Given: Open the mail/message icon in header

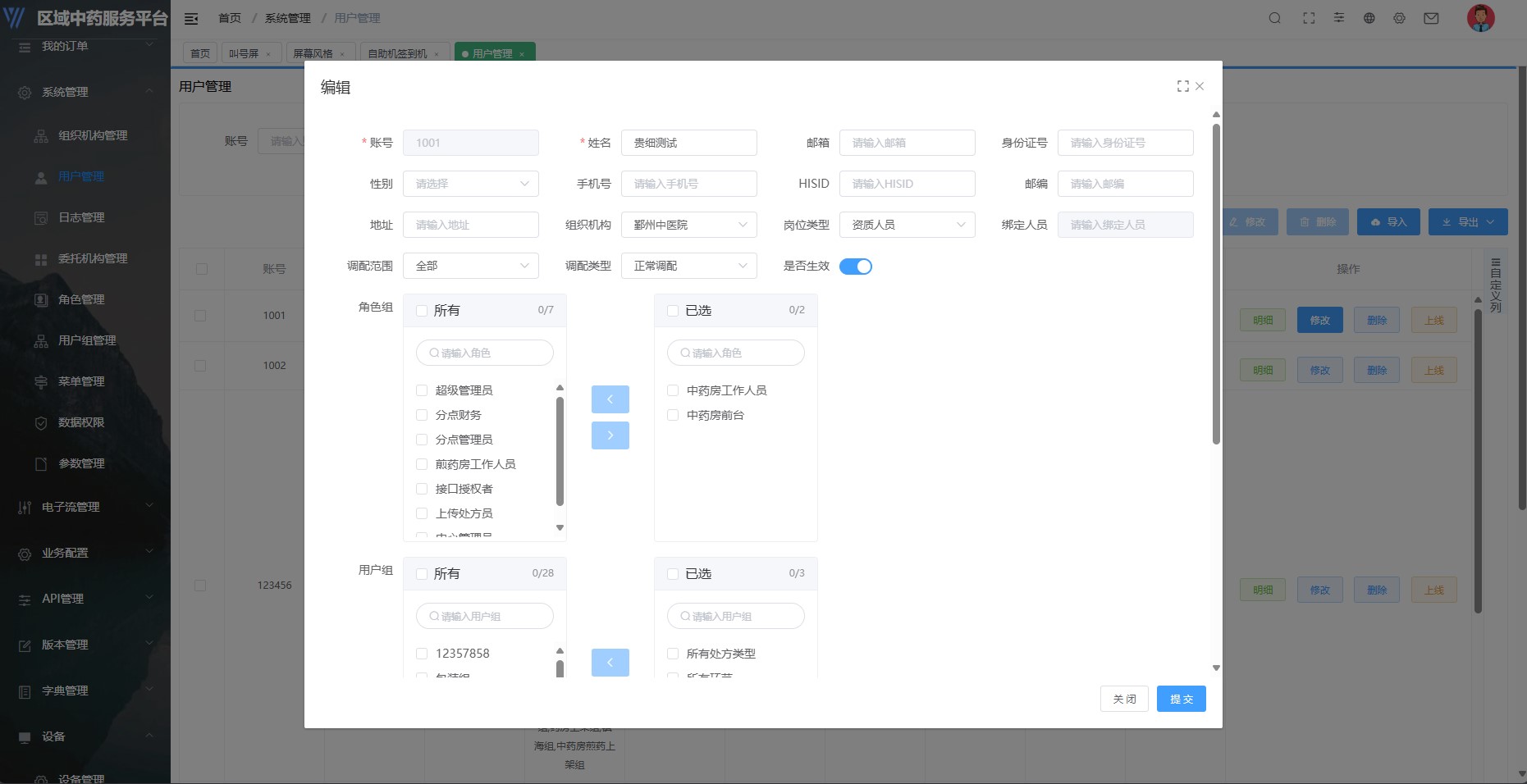Looking at the screenshot, I should [x=1429, y=17].
